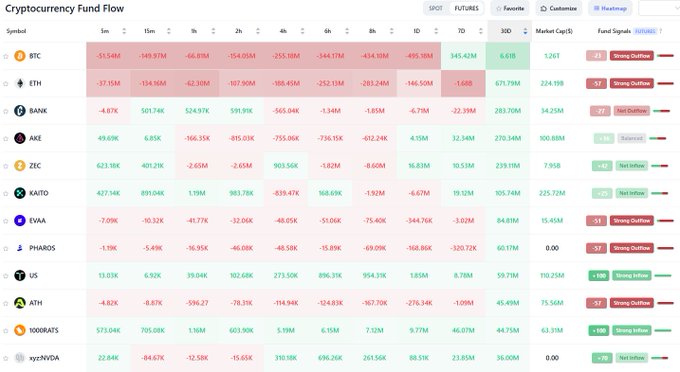The width and height of the screenshot is (680, 372).
Task: Click the 1000RATS token icon
Action: [20, 330]
